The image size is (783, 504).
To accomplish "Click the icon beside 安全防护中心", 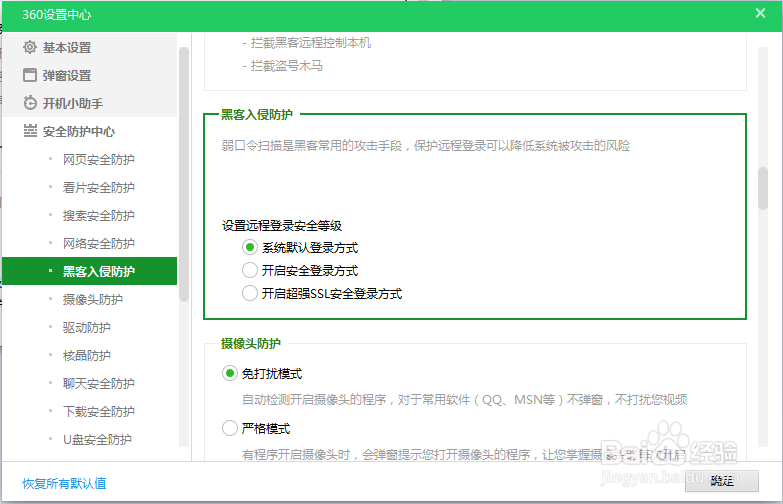I will (30, 131).
